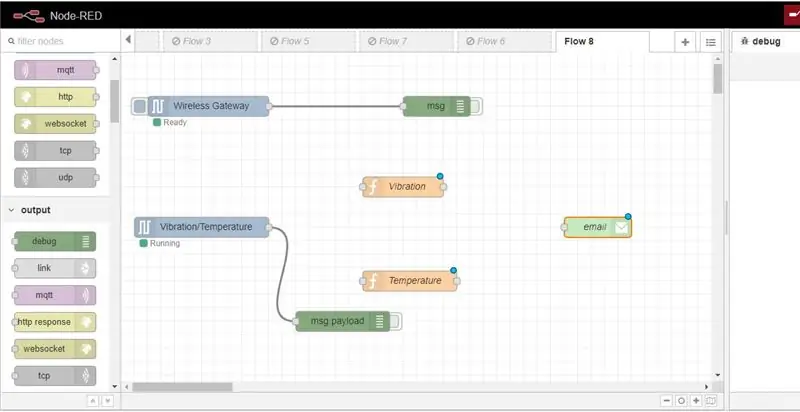The image size is (800, 412).
Task: Toggle the msg debug node output button
Action: pos(476,106)
